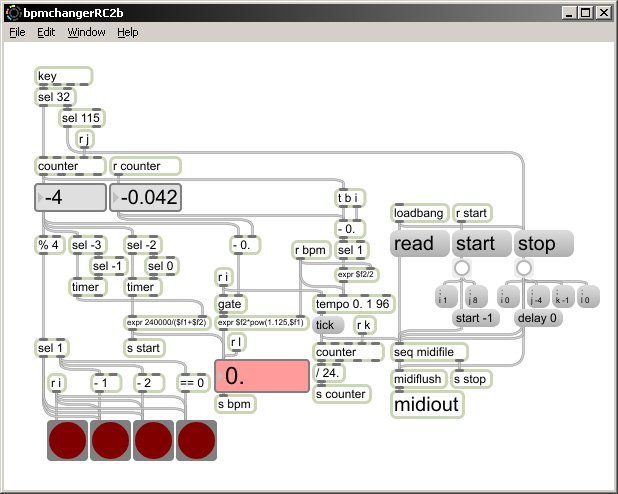618x494 pixels.
Task: Open the File menu
Action: click(x=17, y=32)
